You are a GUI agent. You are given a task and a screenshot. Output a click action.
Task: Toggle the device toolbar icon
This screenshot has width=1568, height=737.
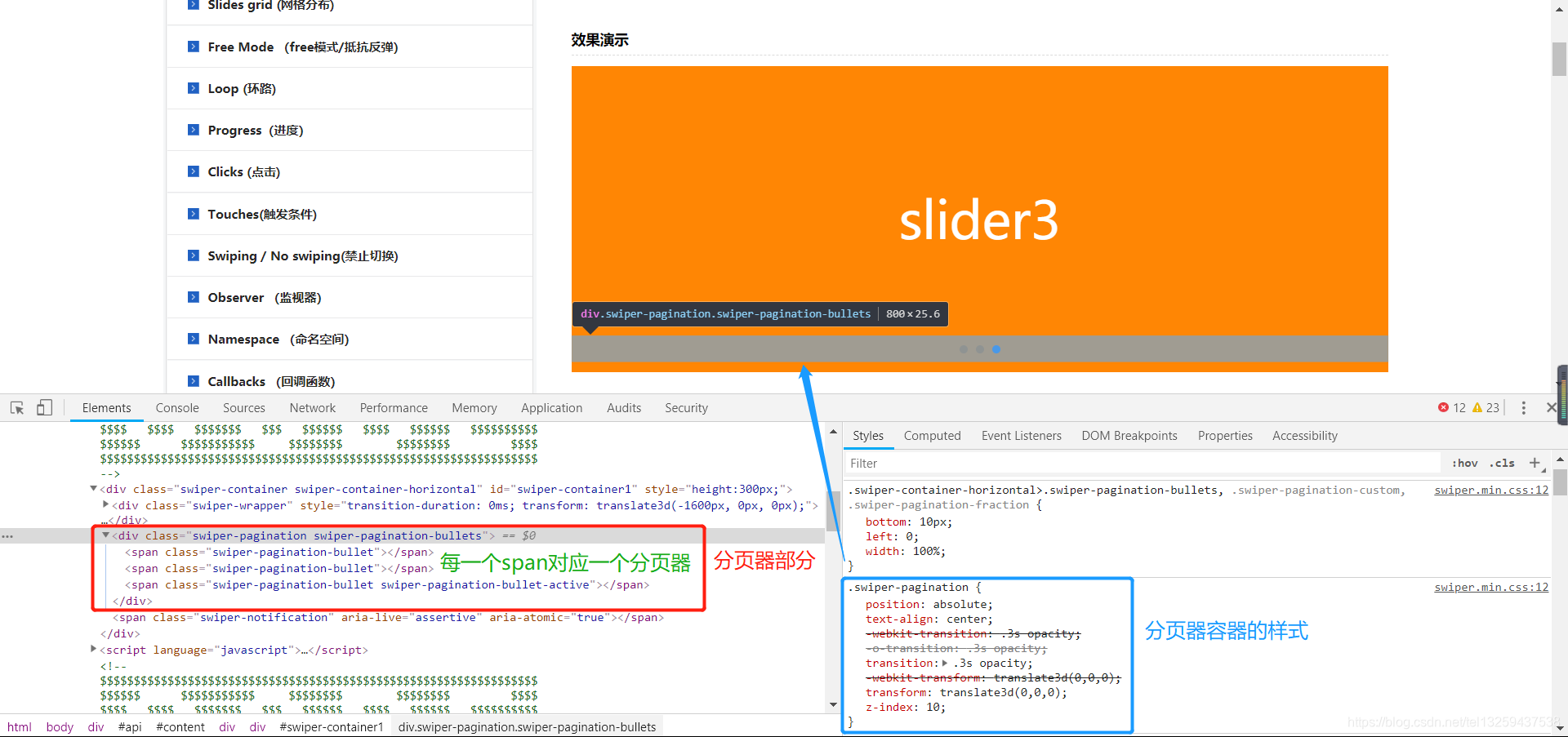point(44,407)
